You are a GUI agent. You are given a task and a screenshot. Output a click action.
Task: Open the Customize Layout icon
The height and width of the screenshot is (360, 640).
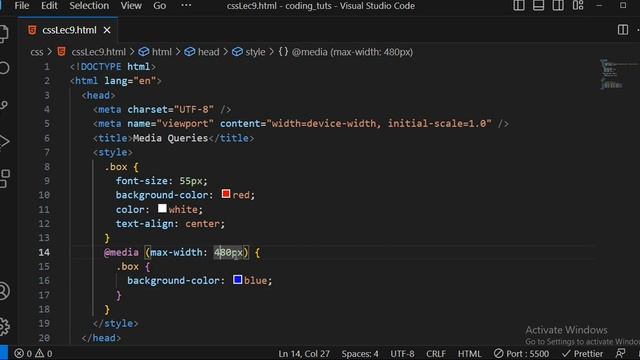578,6
